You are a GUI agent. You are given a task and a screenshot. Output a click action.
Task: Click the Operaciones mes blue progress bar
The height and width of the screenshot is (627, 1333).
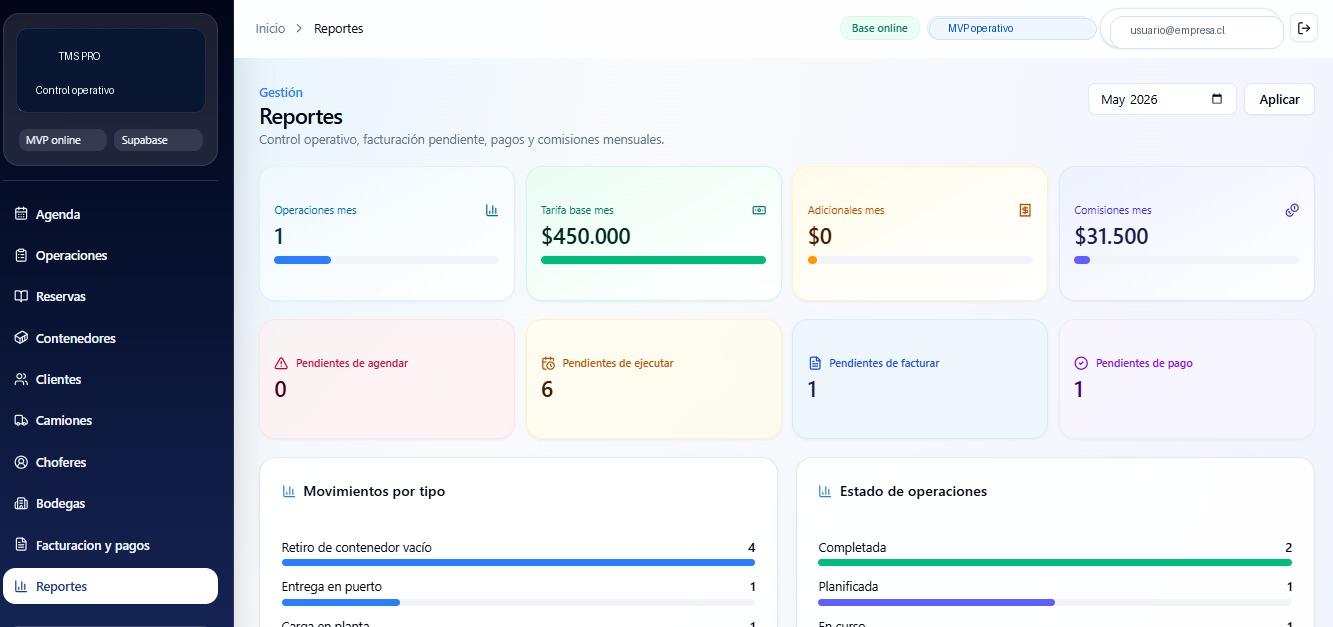click(302, 260)
